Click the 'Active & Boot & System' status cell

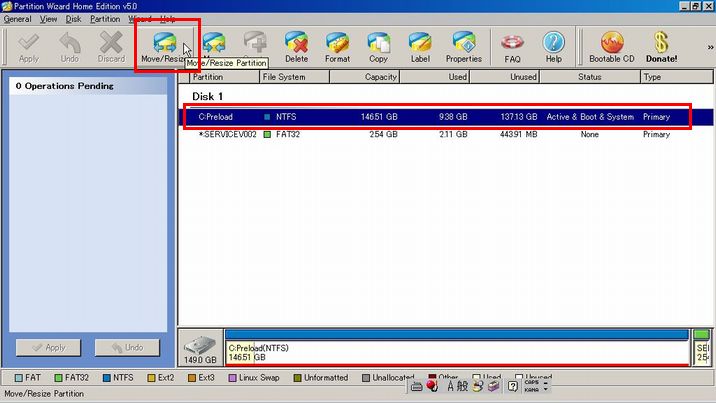click(590, 117)
